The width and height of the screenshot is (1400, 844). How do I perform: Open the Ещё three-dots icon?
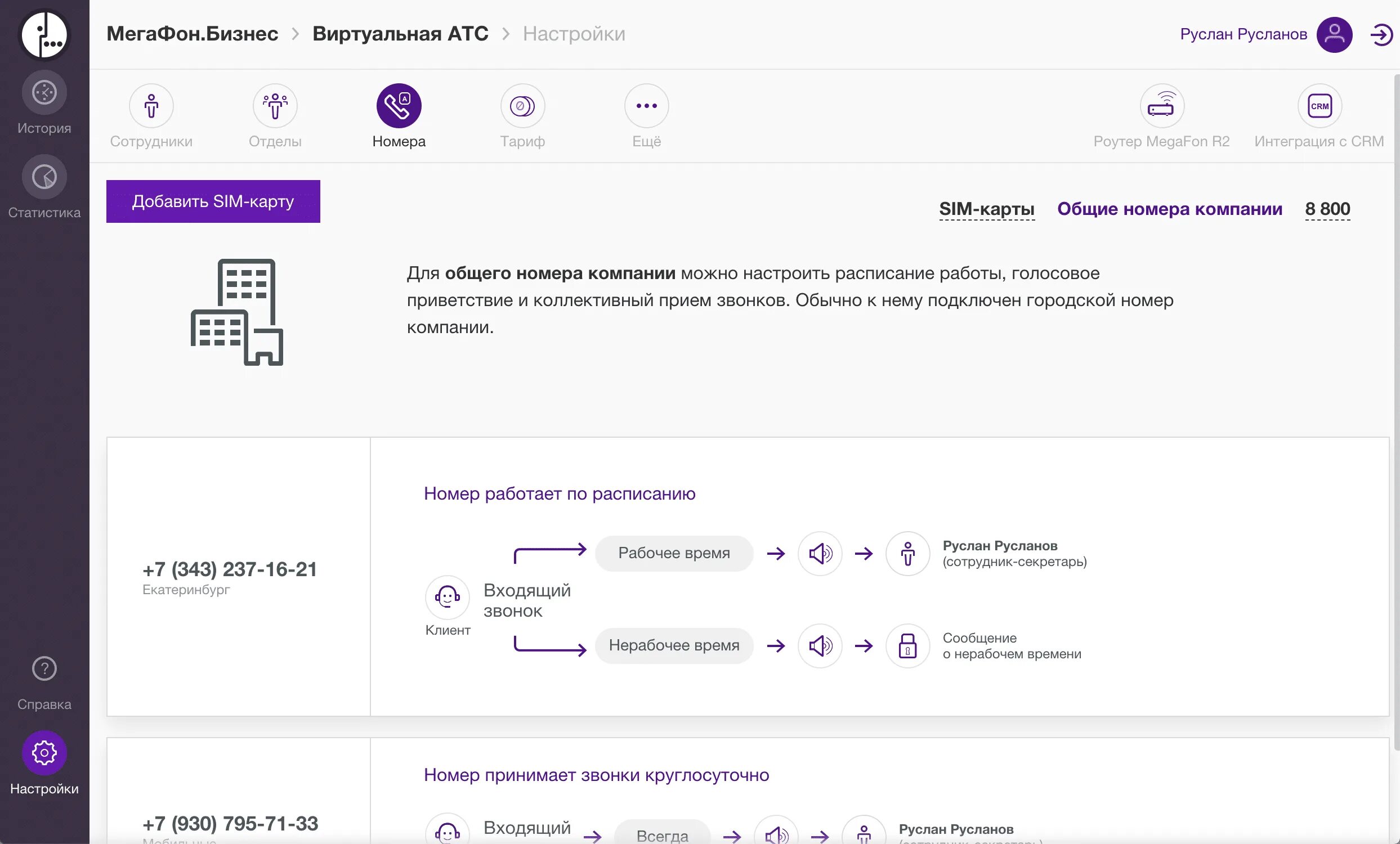(647, 106)
